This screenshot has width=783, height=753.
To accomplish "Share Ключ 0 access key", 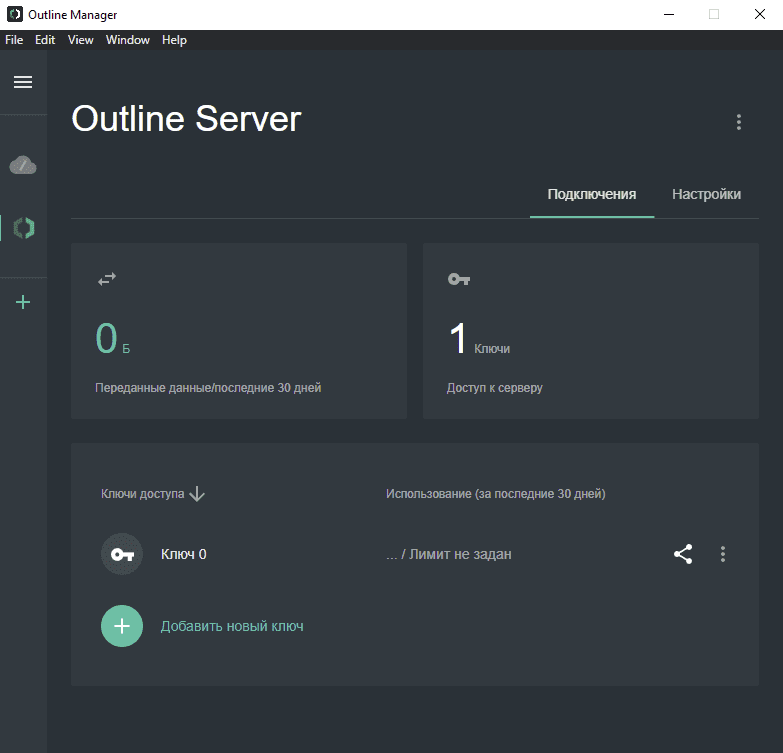I will [x=683, y=554].
